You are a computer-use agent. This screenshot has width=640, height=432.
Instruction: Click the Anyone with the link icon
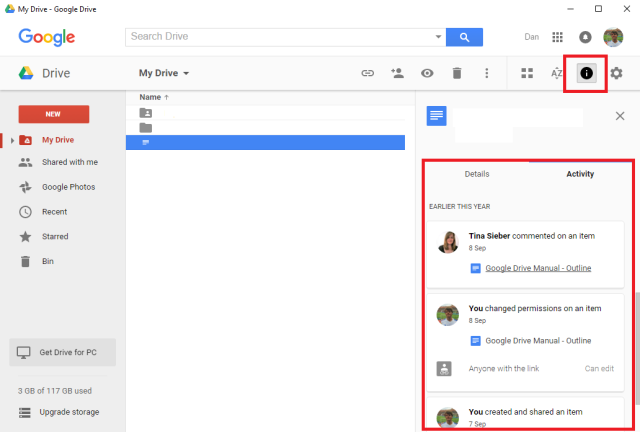pyautogui.click(x=444, y=369)
